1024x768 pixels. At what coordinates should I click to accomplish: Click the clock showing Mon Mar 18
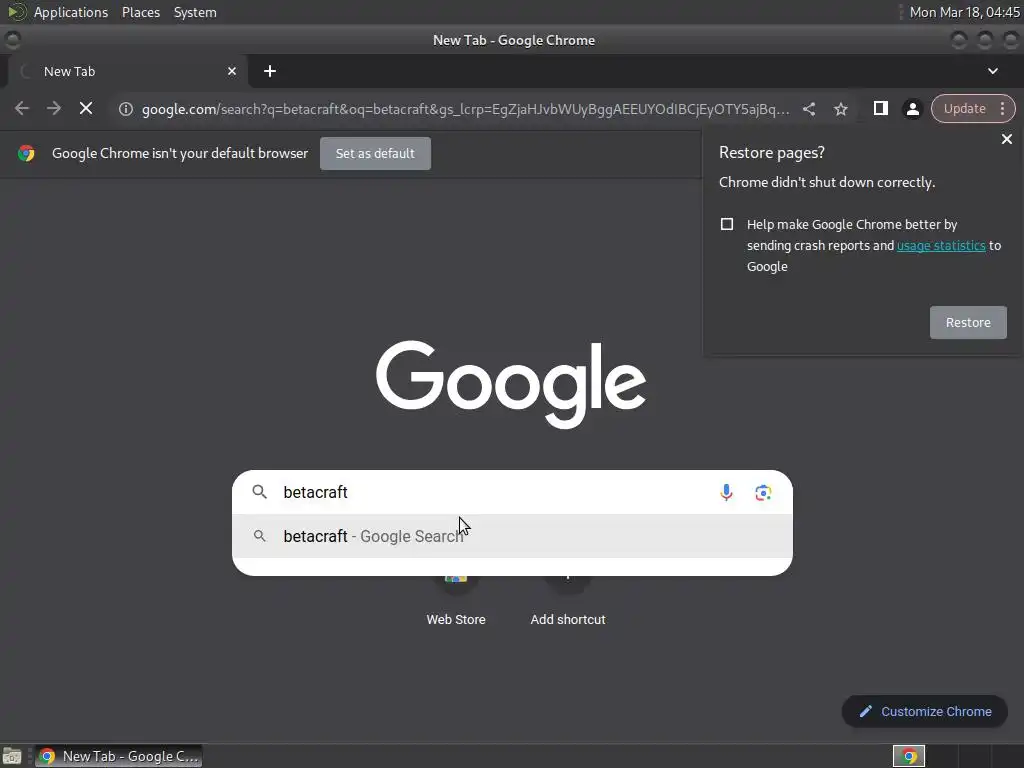point(965,12)
